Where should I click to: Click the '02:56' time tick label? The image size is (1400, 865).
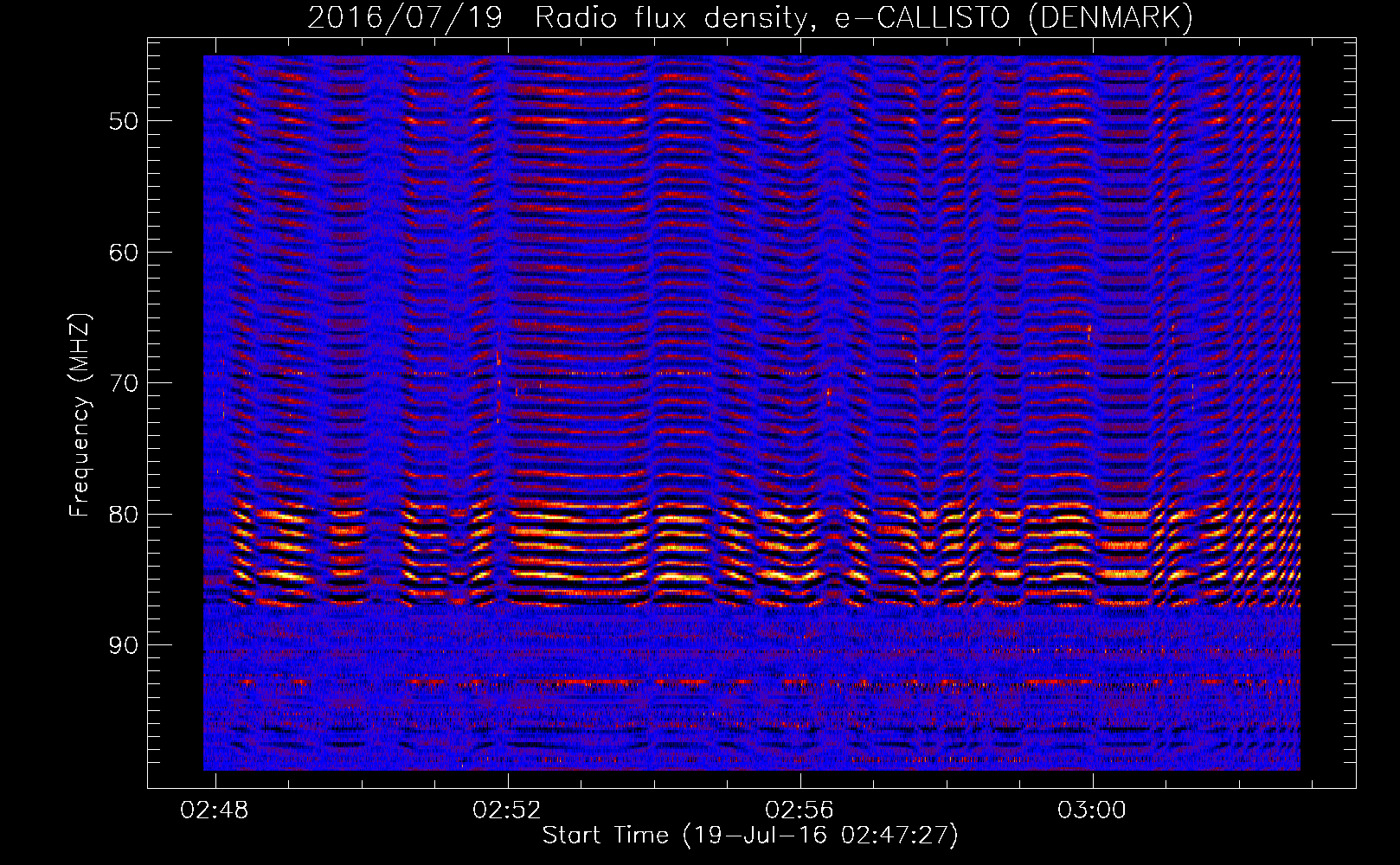(800, 811)
